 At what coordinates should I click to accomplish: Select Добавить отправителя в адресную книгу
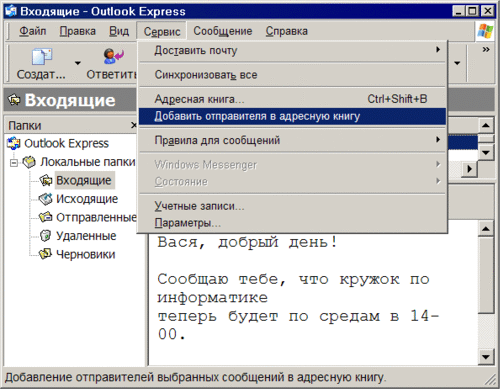pos(292,116)
